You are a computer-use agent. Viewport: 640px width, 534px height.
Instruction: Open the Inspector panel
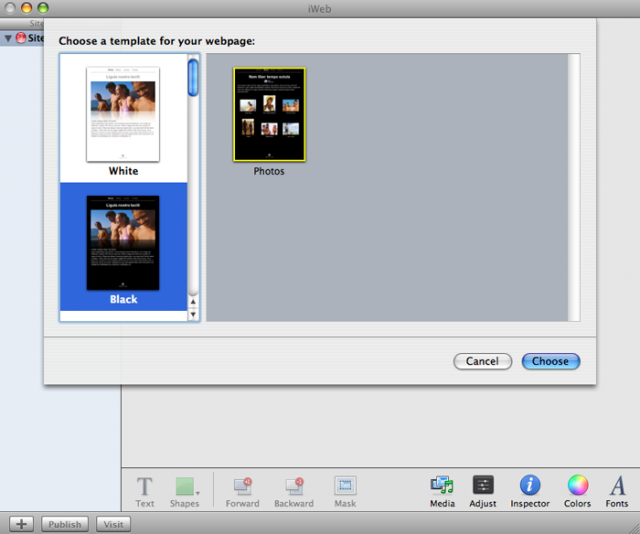[530, 492]
